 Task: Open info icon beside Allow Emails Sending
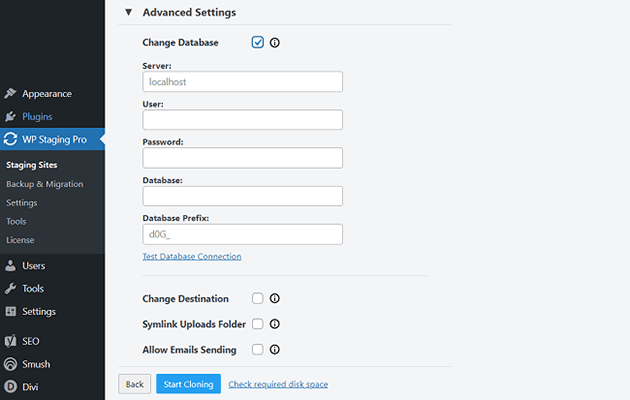coord(274,349)
